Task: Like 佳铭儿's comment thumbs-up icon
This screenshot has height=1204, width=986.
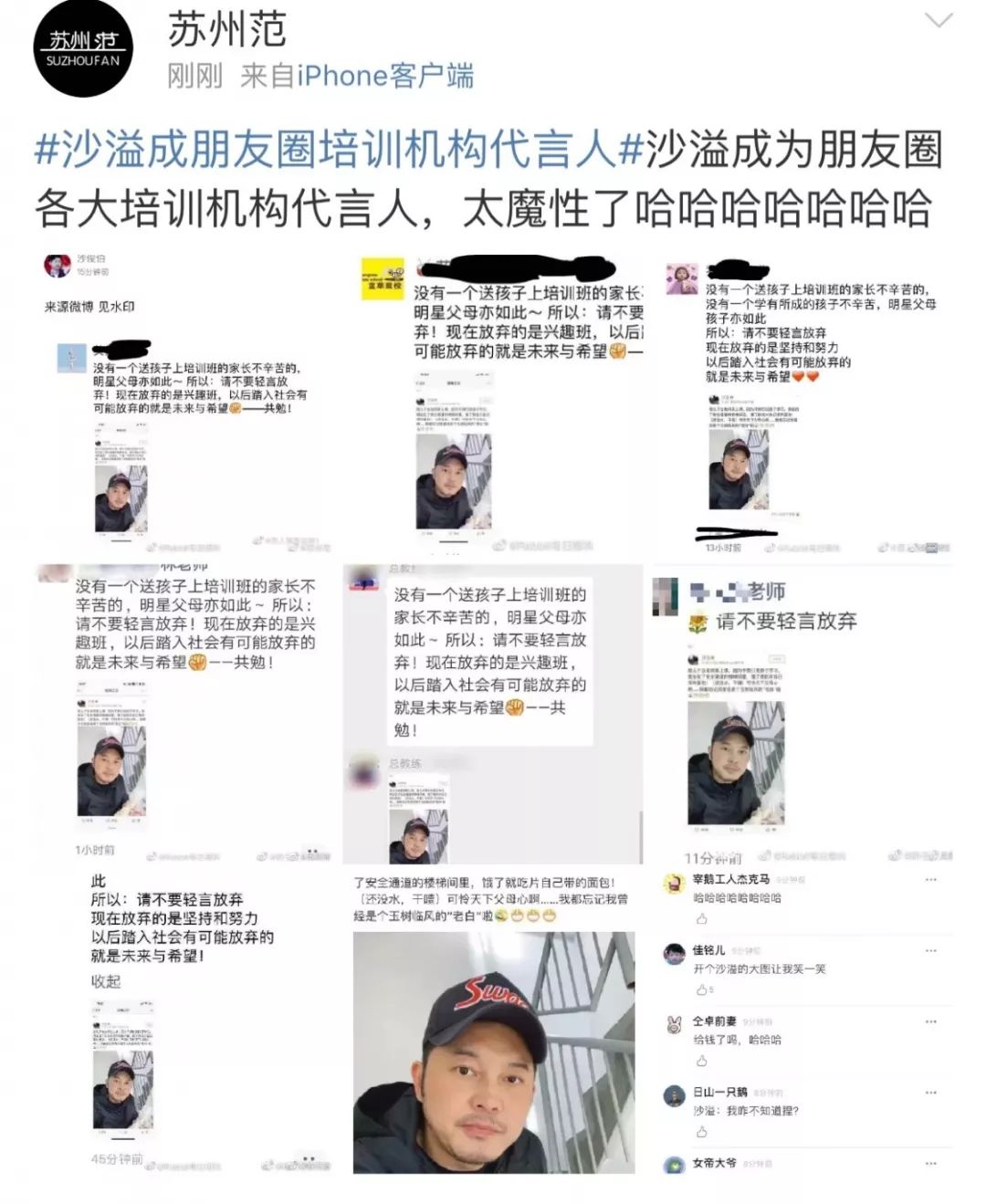Action: (703, 989)
